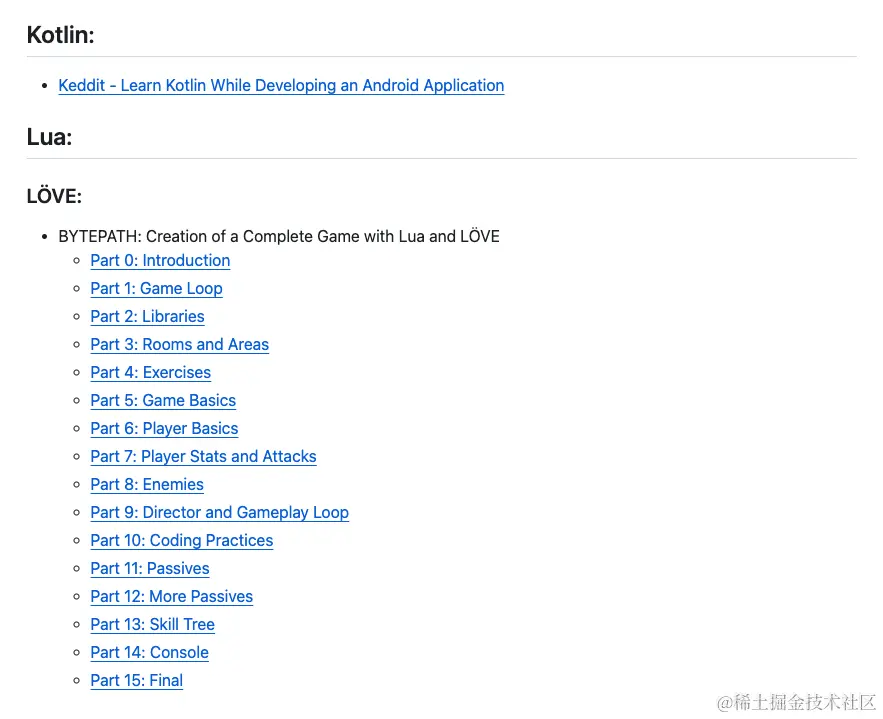This screenshot has width=883, height=719.
Task: Open Part 2: Libraries link
Action: [x=147, y=316]
